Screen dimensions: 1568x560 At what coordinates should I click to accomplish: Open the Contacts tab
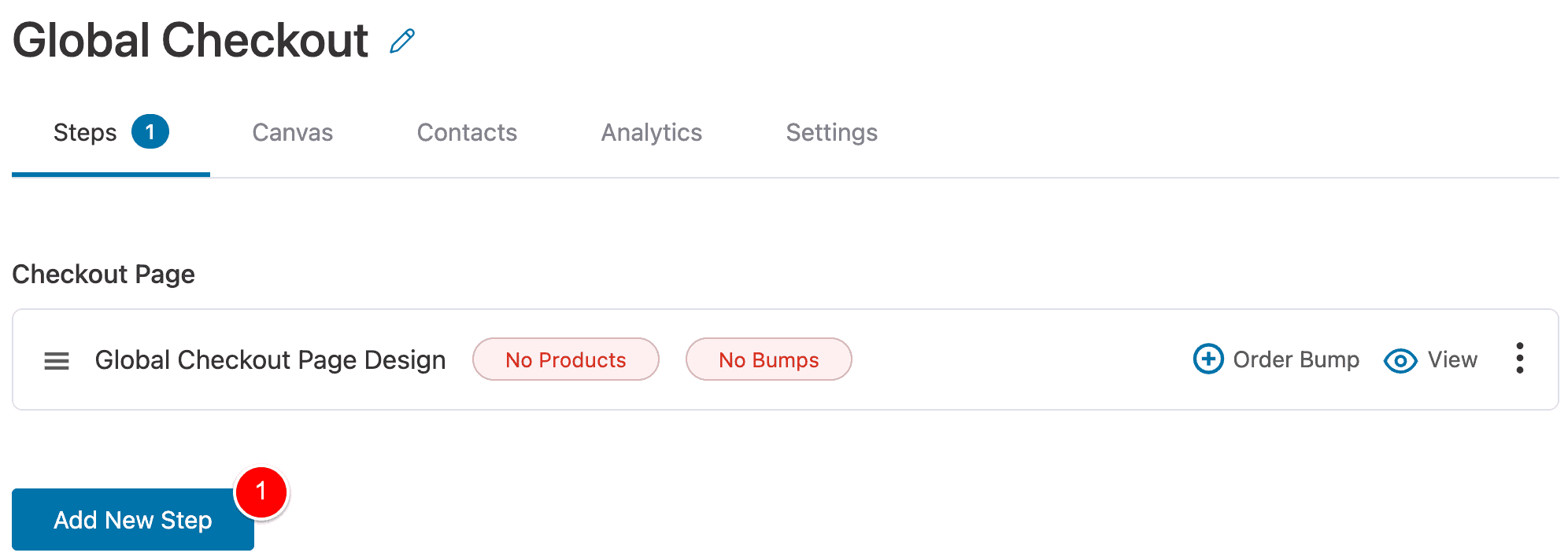[467, 132]
